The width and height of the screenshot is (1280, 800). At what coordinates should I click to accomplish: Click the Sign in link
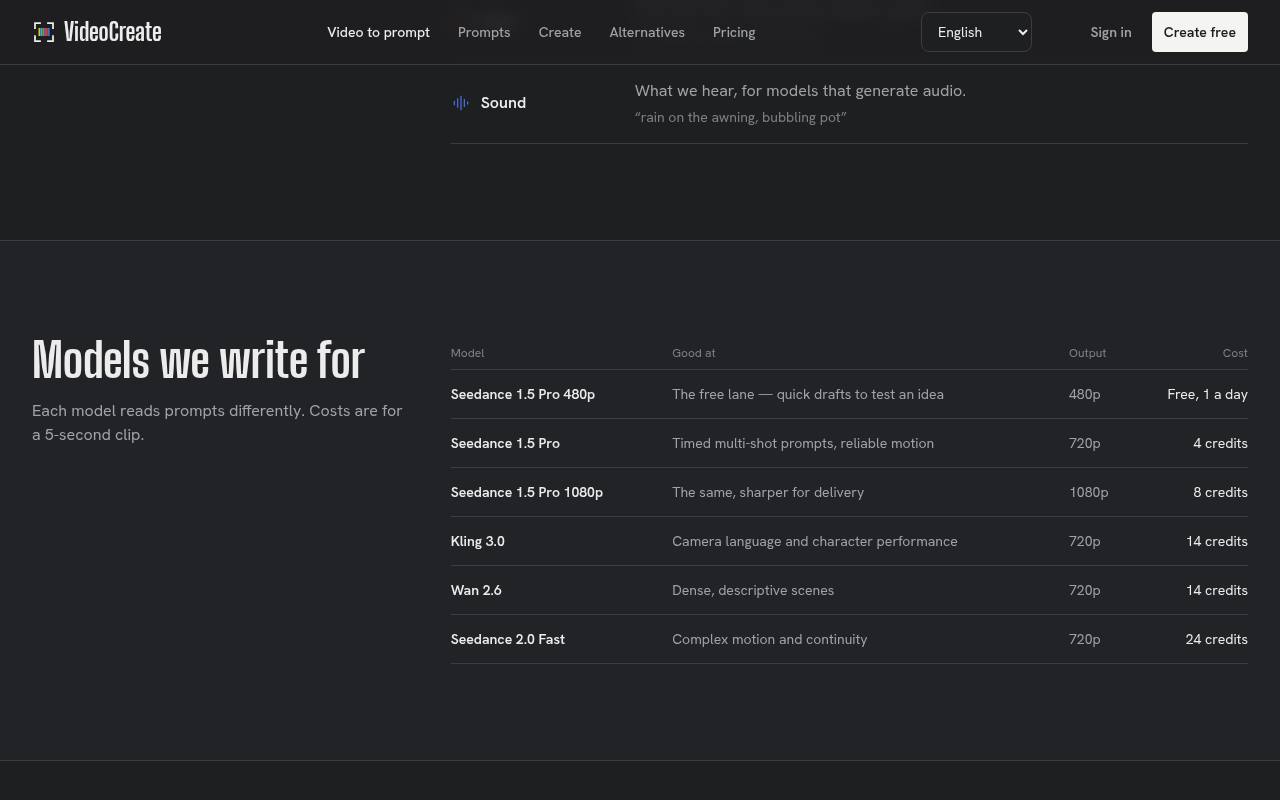pos(1111,32)
